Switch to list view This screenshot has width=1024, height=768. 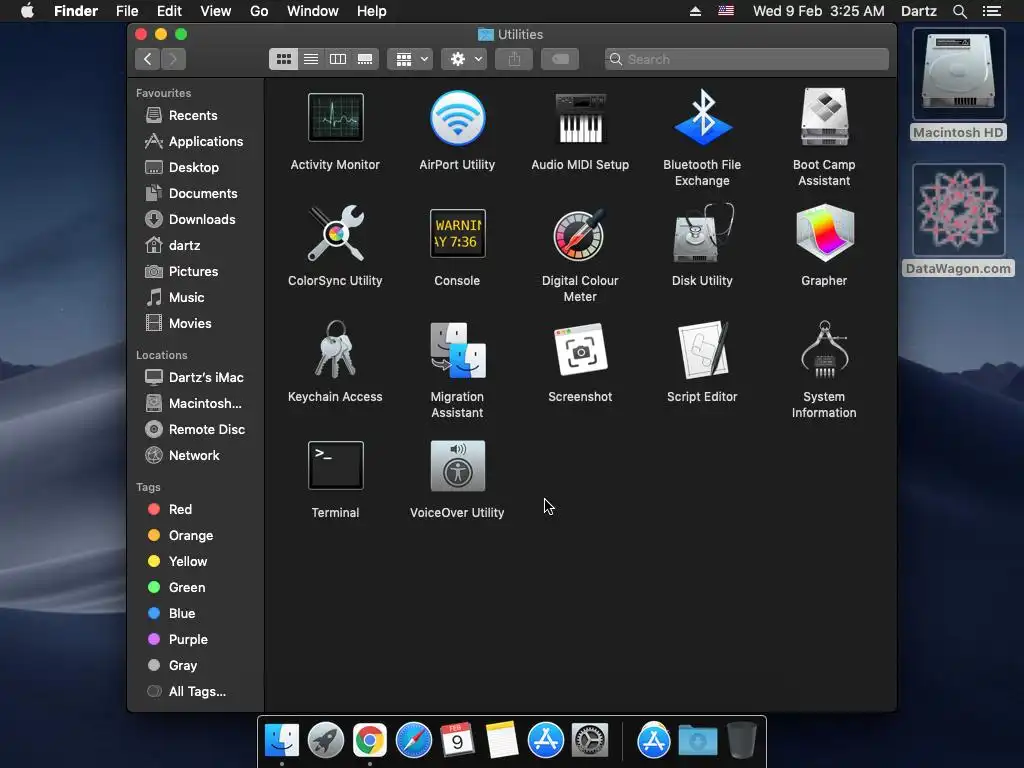(x=311, y=59)
